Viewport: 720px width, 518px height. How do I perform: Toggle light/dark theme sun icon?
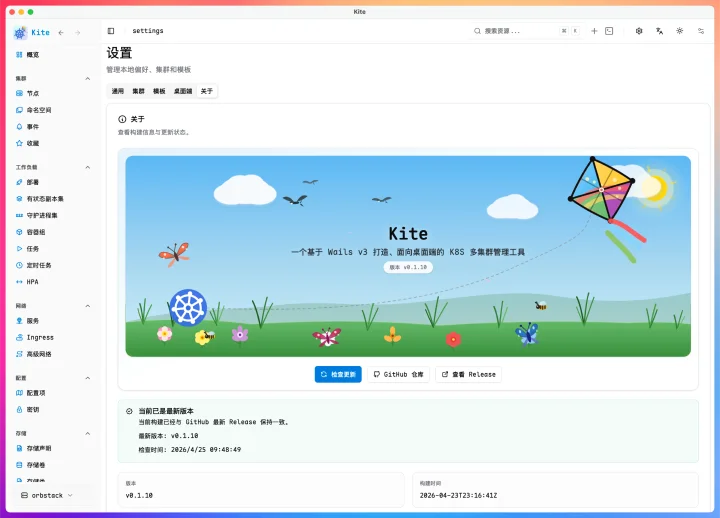[680, 31]
